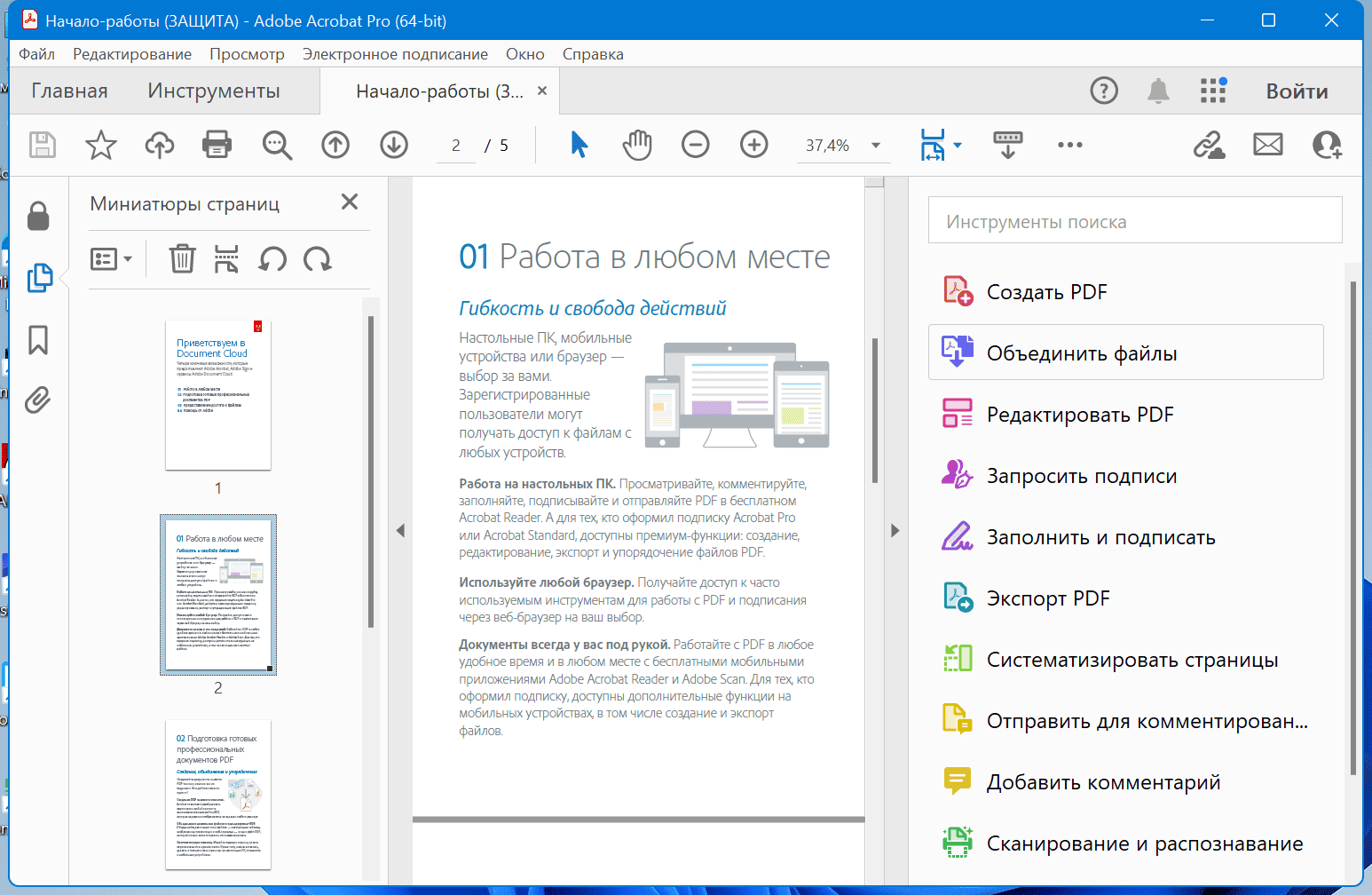The width and height of the screenshot is (1372, 895).
Task: Open the Просмотр menu
Action: pos(247,54)
